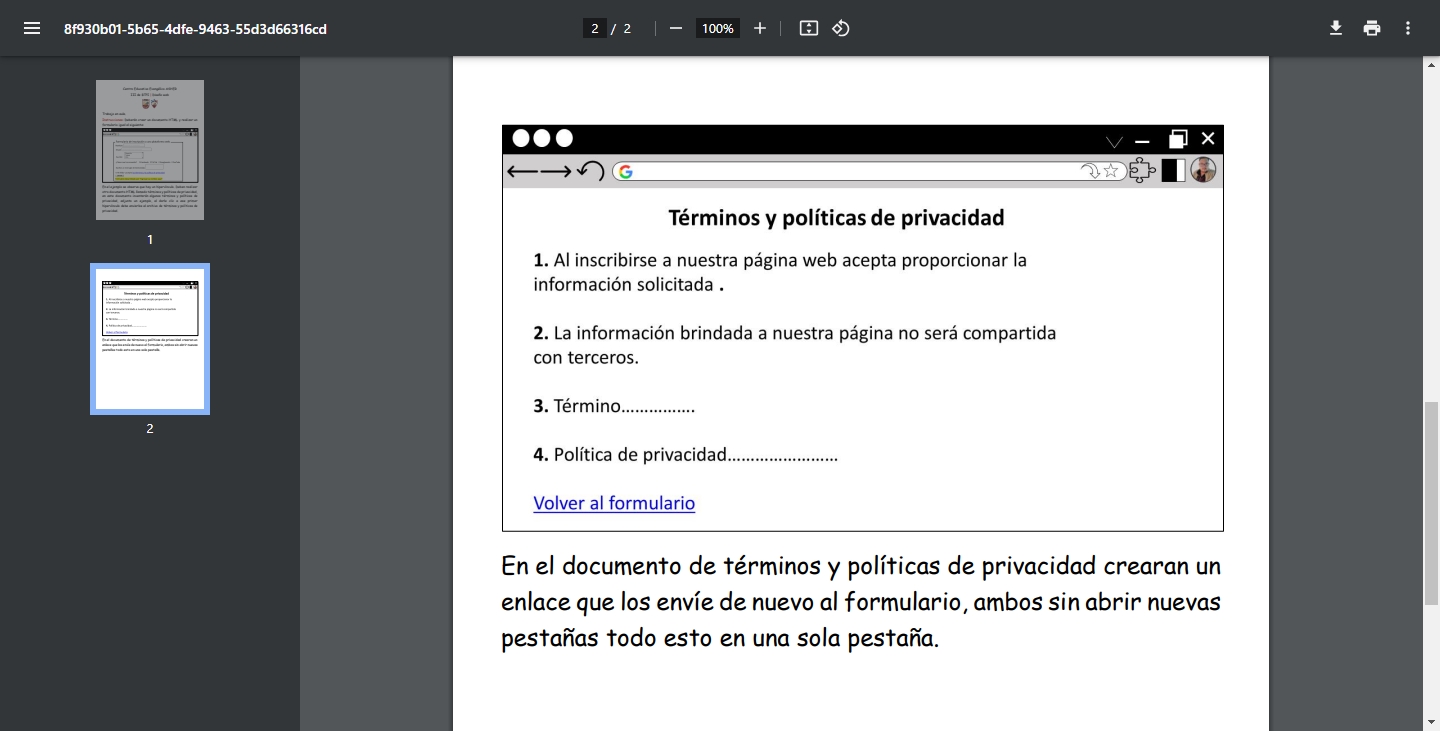Click the zoom out minus button

tap(676, 28)
